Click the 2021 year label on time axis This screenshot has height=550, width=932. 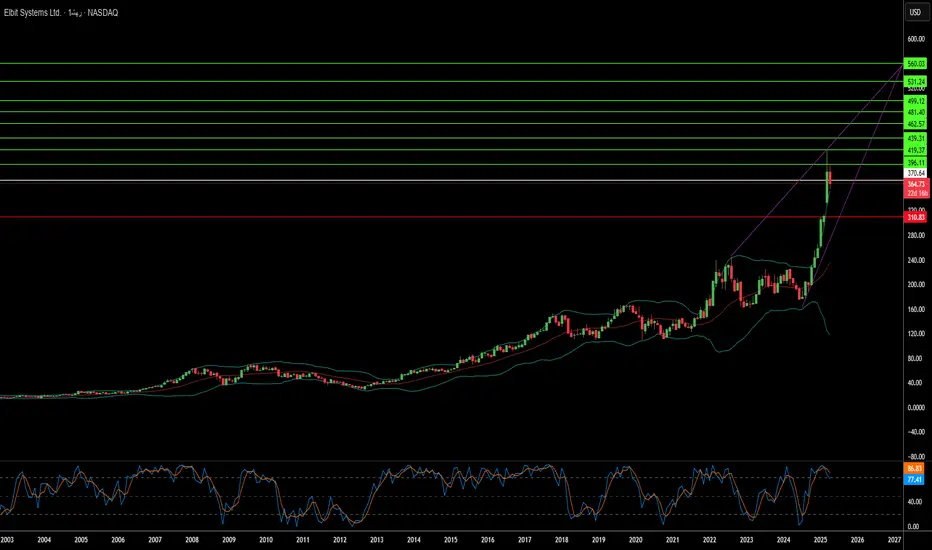[x=672, y=540]
